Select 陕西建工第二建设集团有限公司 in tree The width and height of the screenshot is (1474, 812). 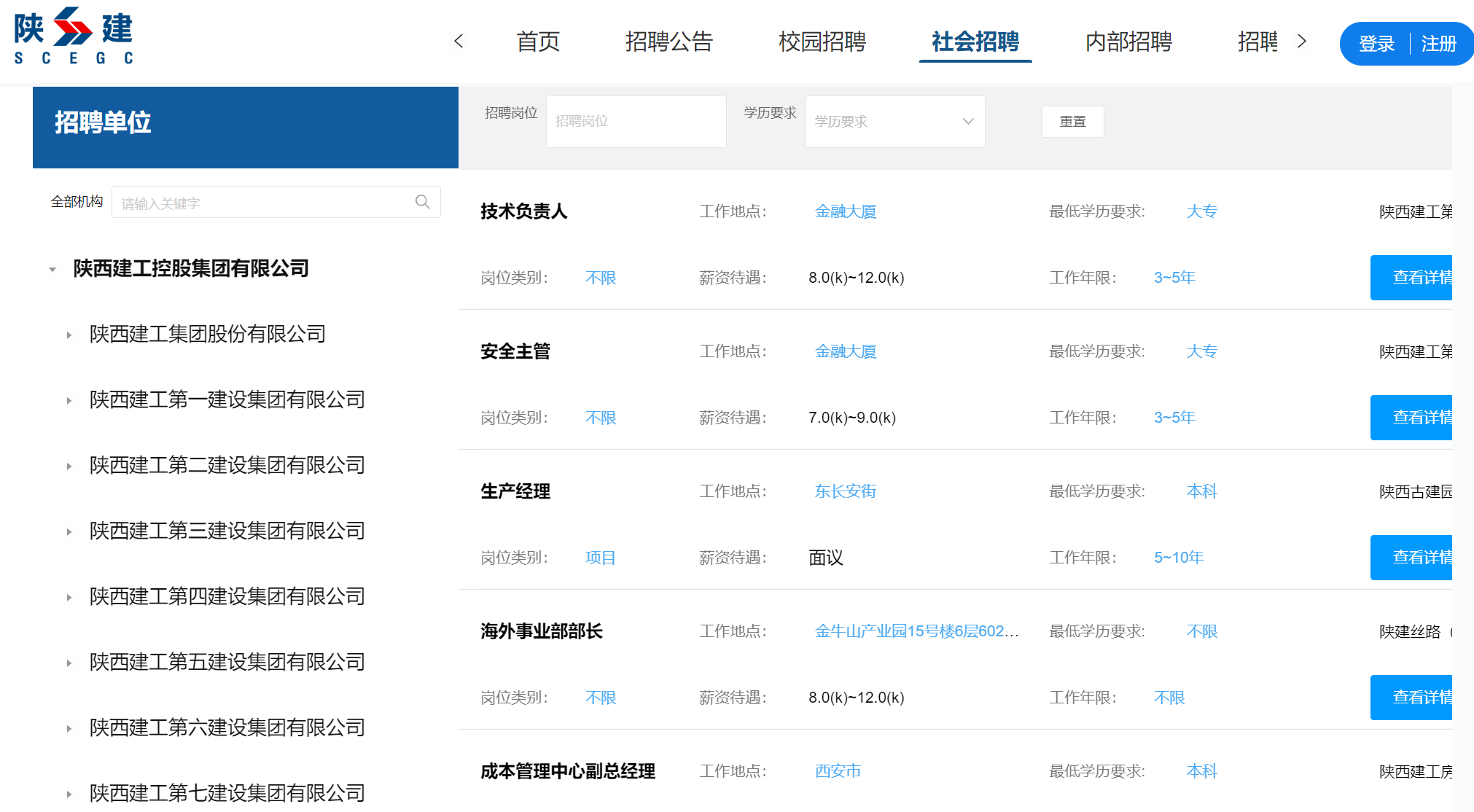pos(227,465)
